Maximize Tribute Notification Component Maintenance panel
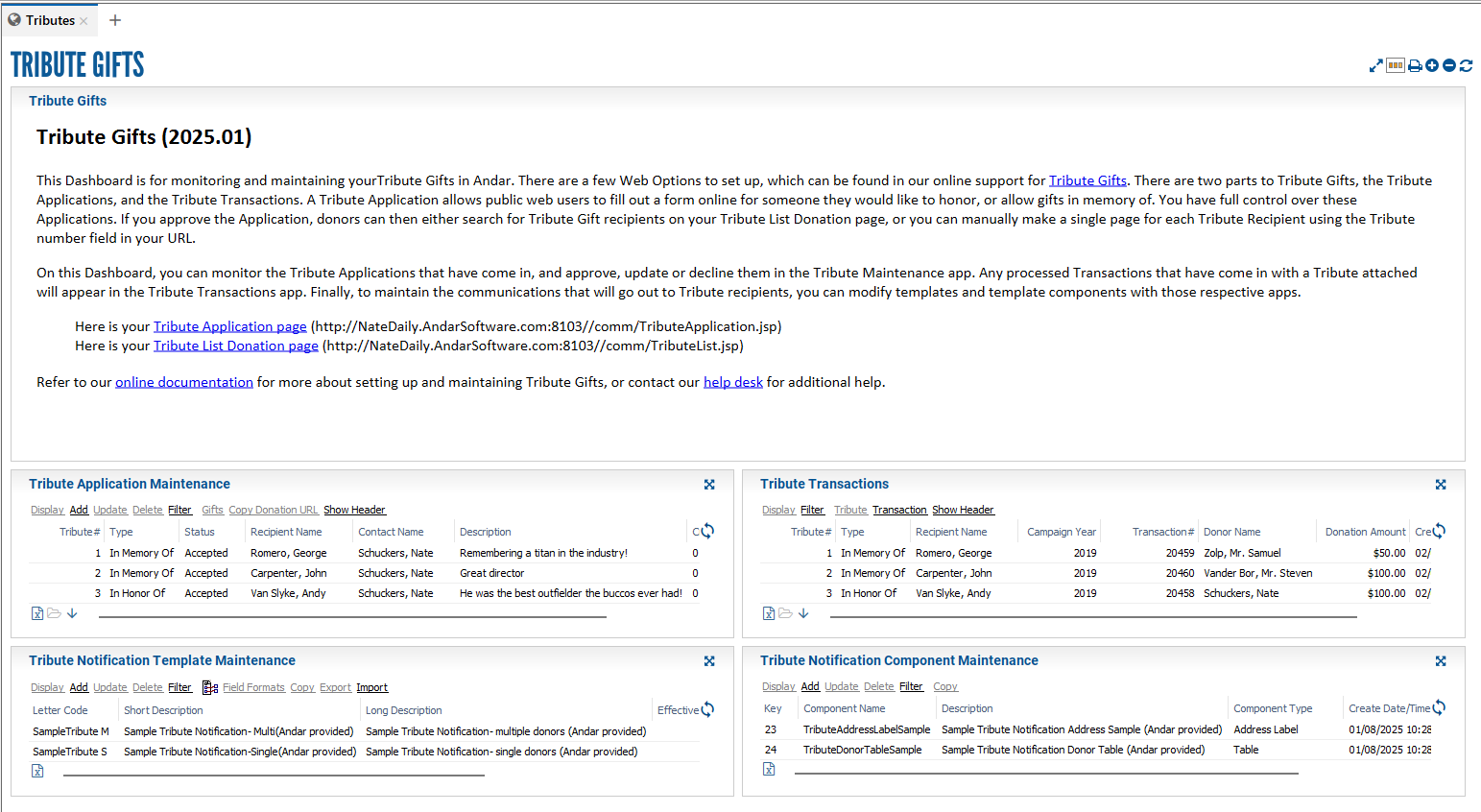This screenshot has height=812, width=1481. click(x=1441, y=661)
